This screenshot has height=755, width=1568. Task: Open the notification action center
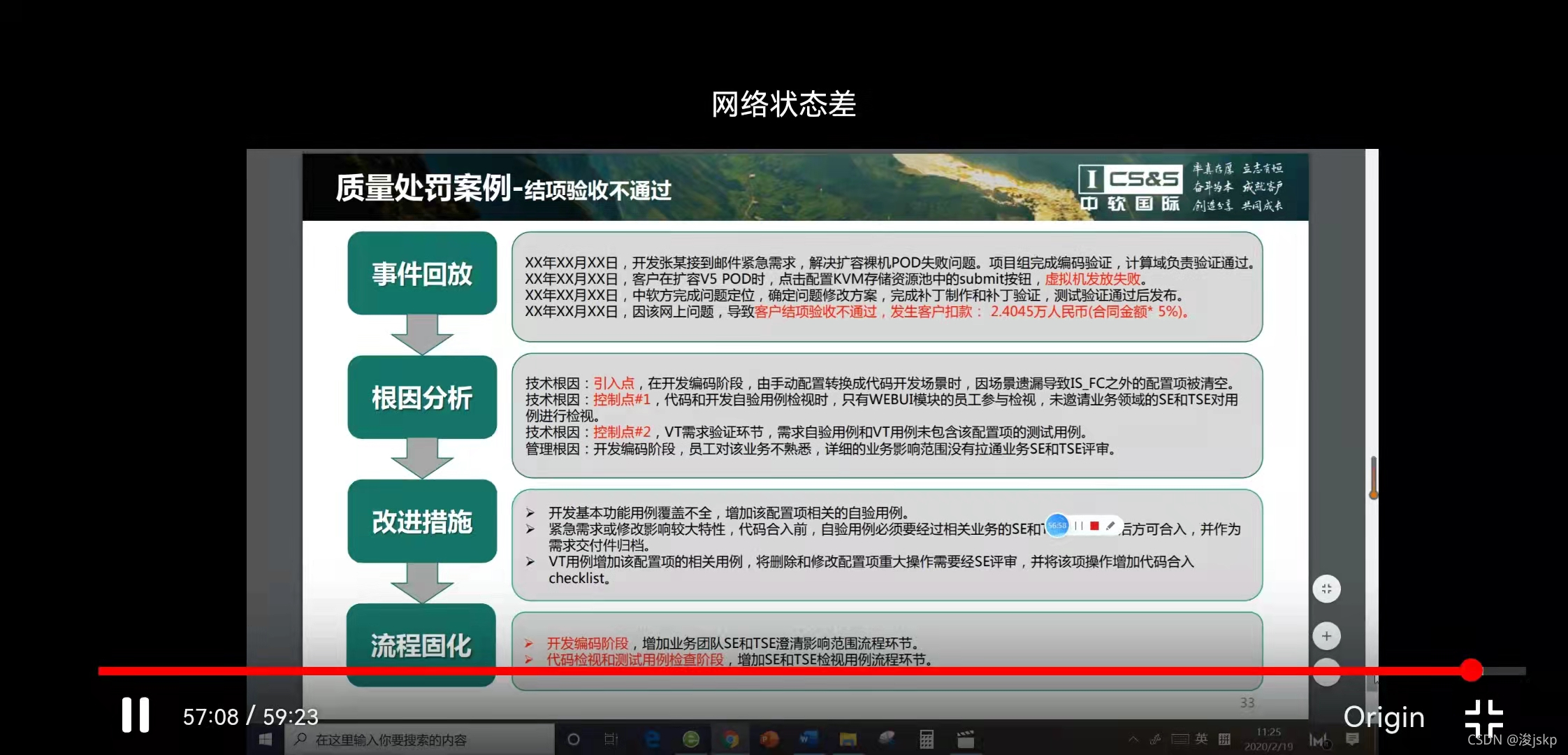(x=1353, y=740)
